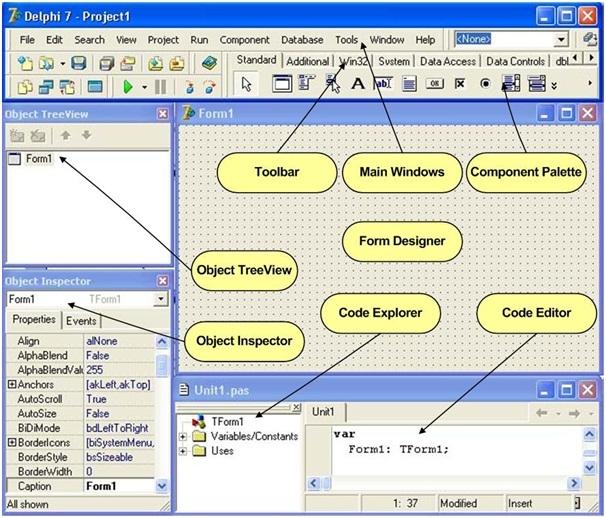This screenshot has width=606, height=518.
Task: Click the New Form toolbar icon
Action: click(x=95, y=87)
